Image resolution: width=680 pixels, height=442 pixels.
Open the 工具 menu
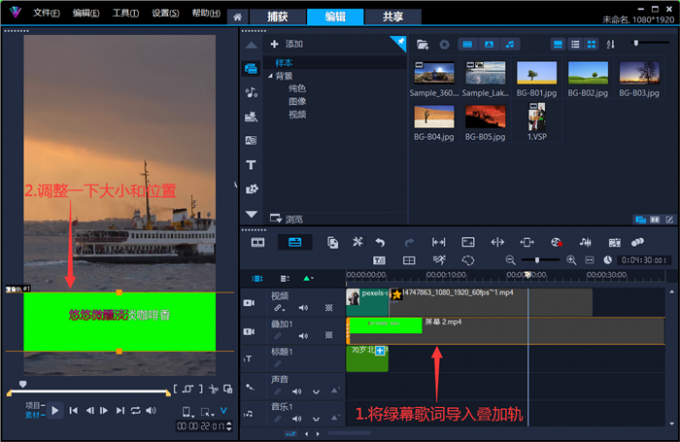[125, 13]
